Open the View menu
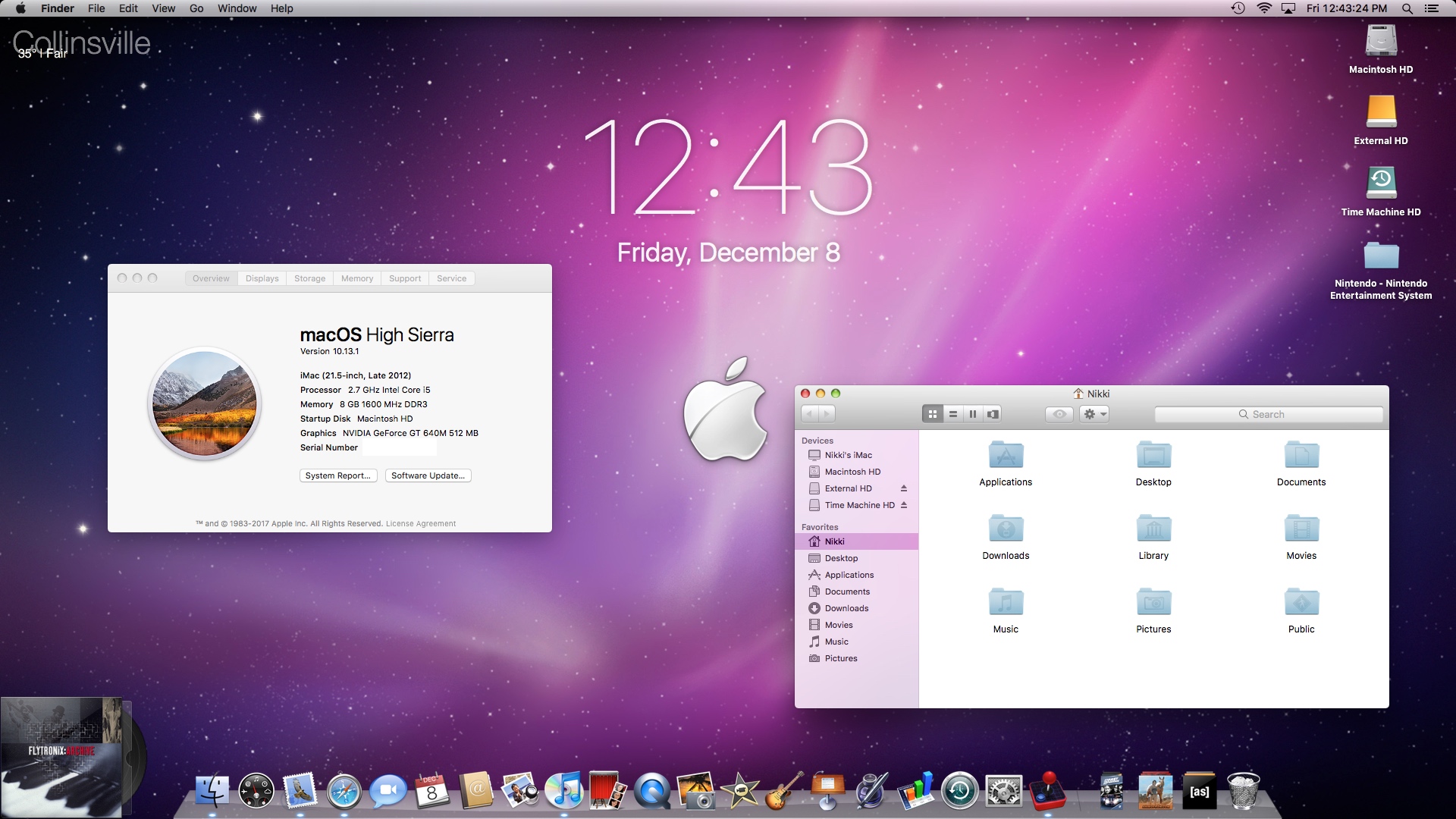The width and height of the screenshot is (1456, 819). pos(163,8)
